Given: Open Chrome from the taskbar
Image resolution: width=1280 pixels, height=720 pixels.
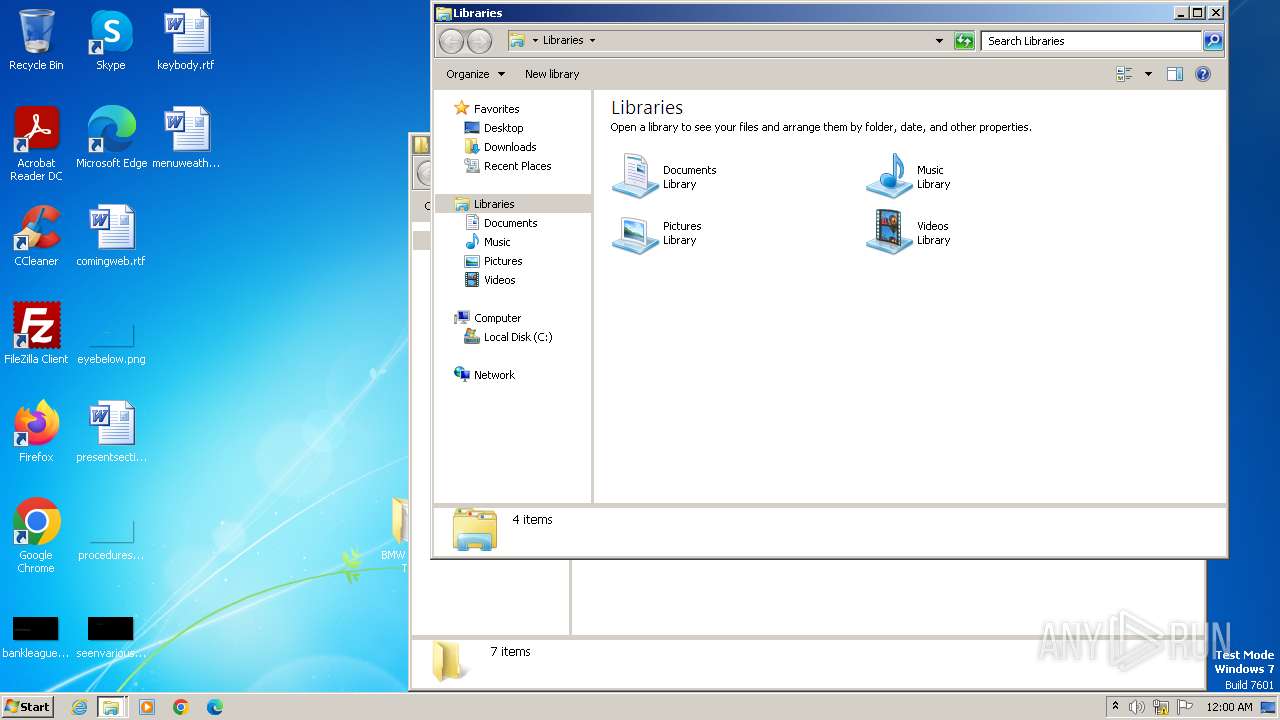Looking at the screenshot, I should coord(181,707).
